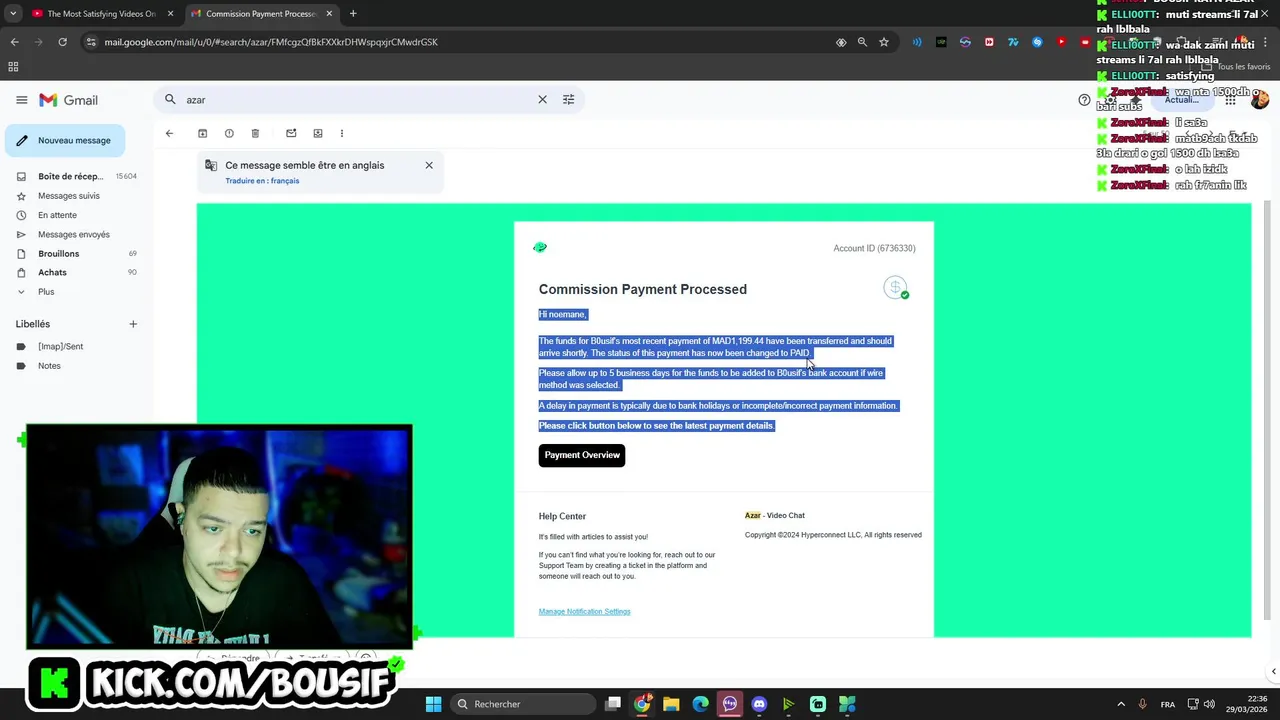1280x720 pixels.
Task: Open the email's more options menu
Action: click(342, 133)
